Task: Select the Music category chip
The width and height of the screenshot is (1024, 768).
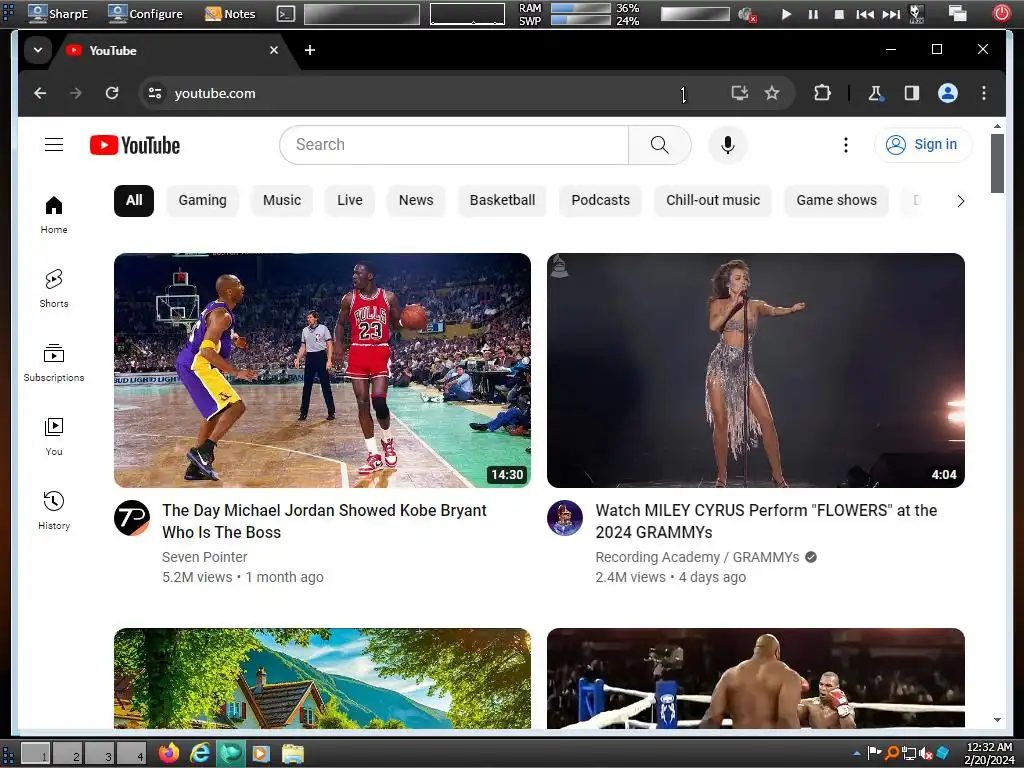Action: pyautogui.click(x=282, y=200)
